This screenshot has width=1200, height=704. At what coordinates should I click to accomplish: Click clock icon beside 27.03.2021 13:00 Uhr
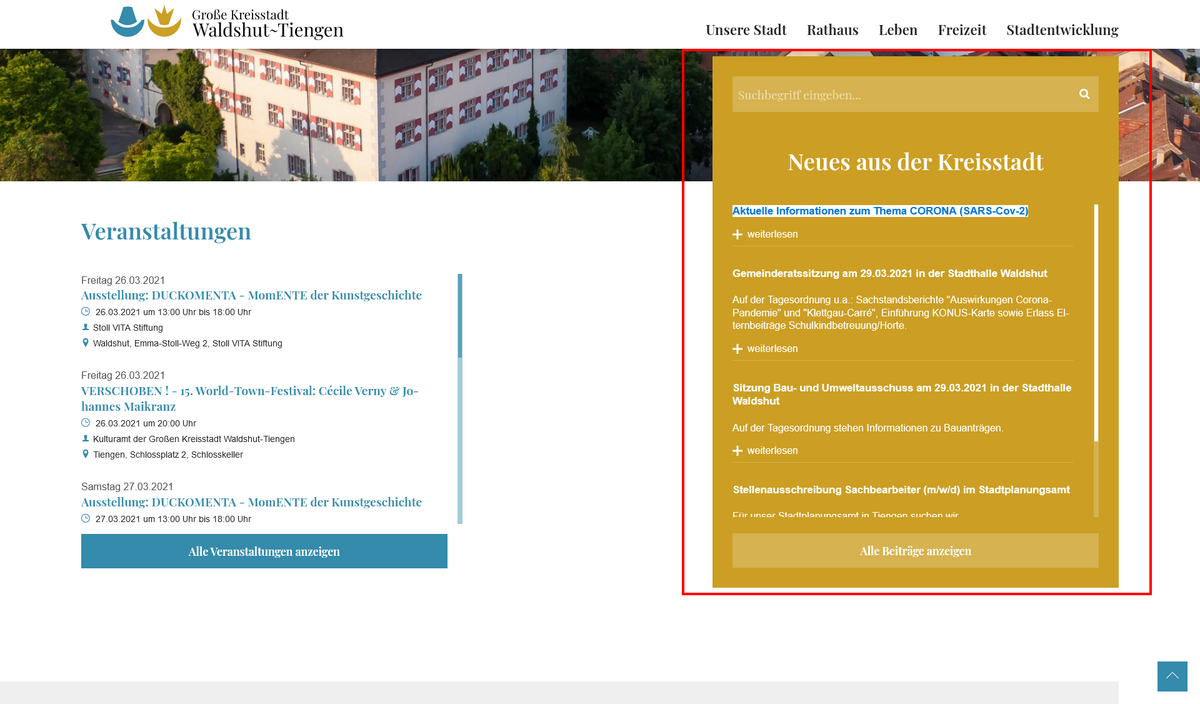pyautogui.click(x=85, y=519)
